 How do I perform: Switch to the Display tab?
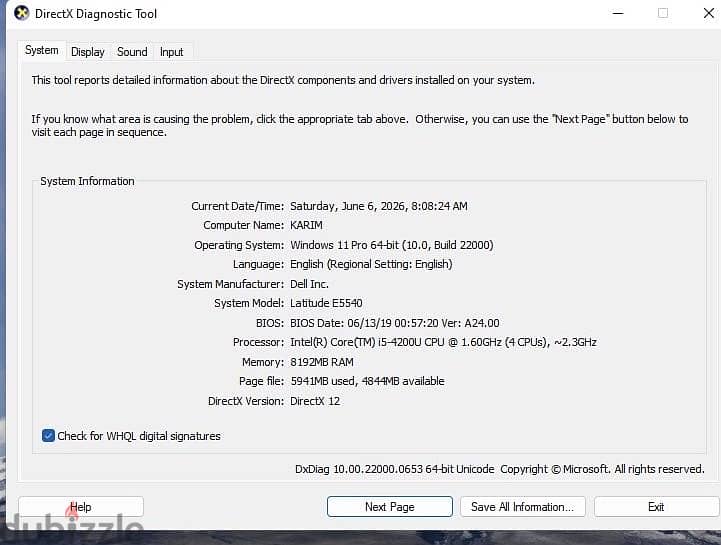point(87,52)
